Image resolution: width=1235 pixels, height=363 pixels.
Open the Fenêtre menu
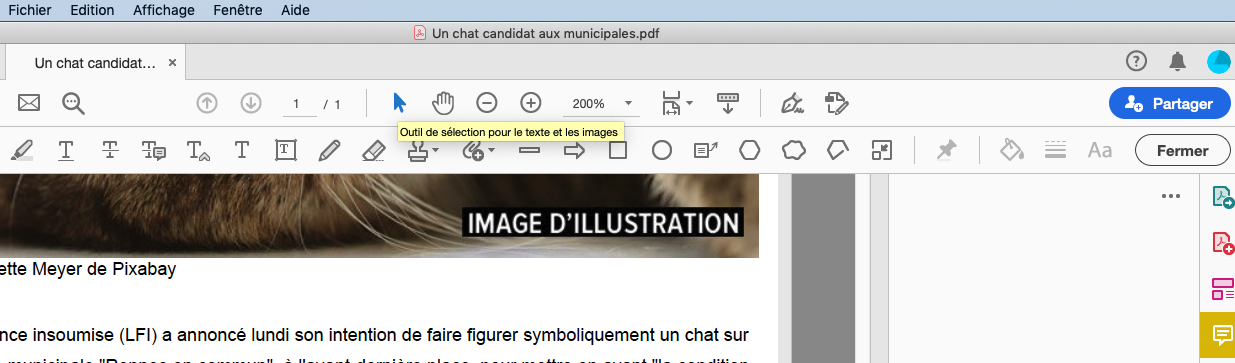(238, 10)
